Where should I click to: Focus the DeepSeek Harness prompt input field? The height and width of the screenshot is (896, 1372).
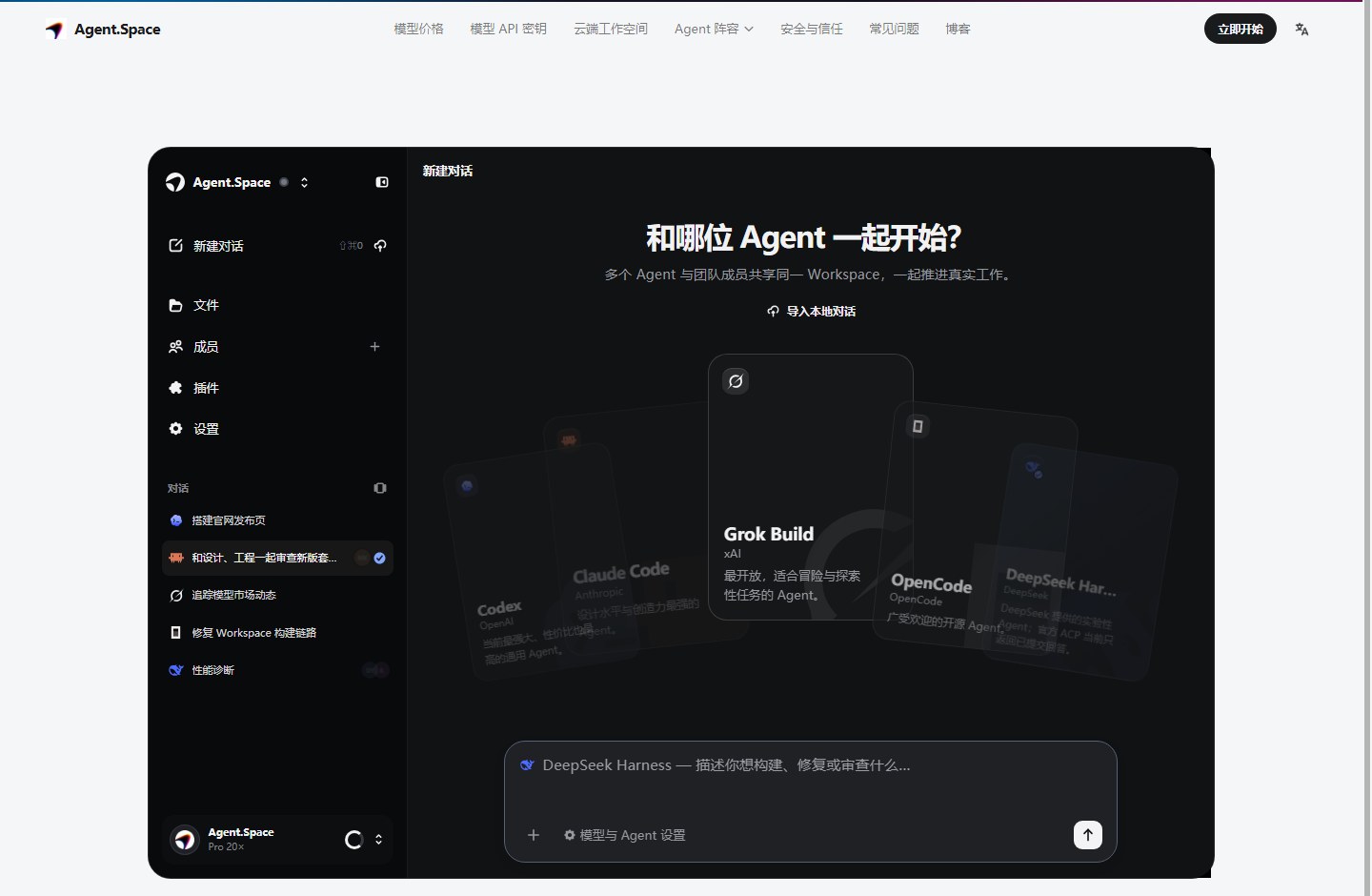[811, 765]
